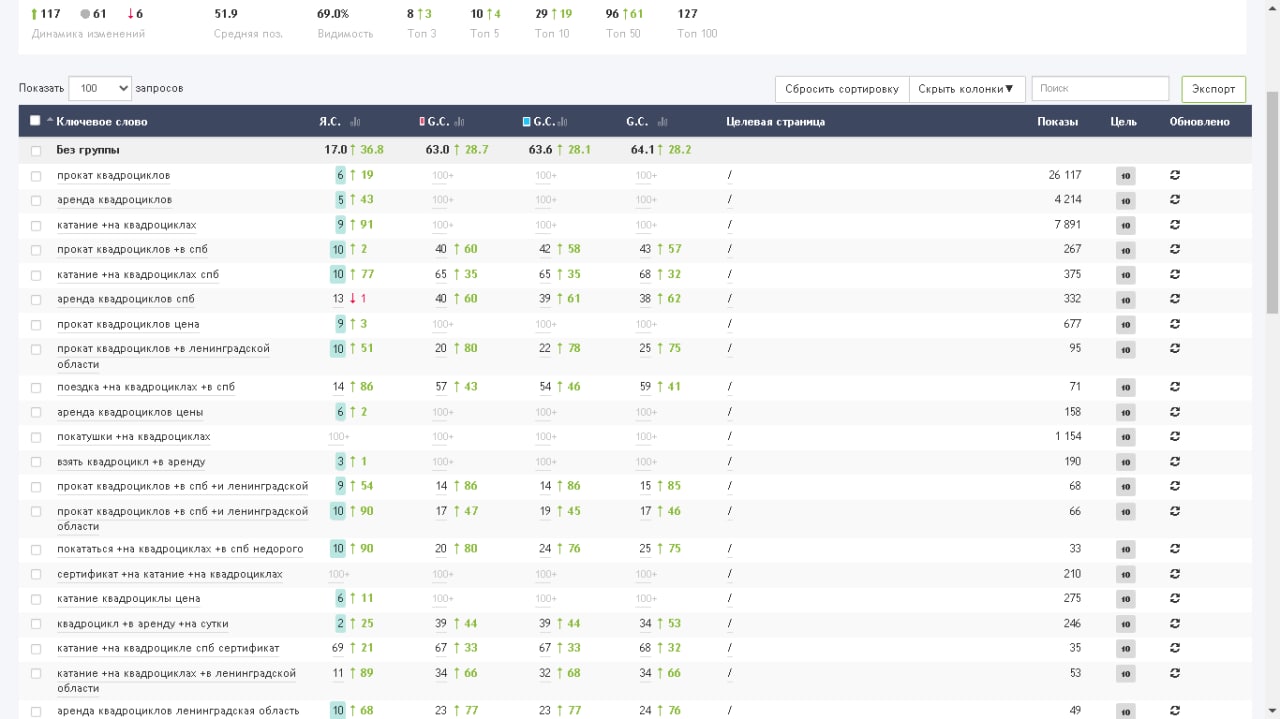
Task: Refresh the row 'прокат квадроциклов +в спб'
Action: (x=1175, y=249)
